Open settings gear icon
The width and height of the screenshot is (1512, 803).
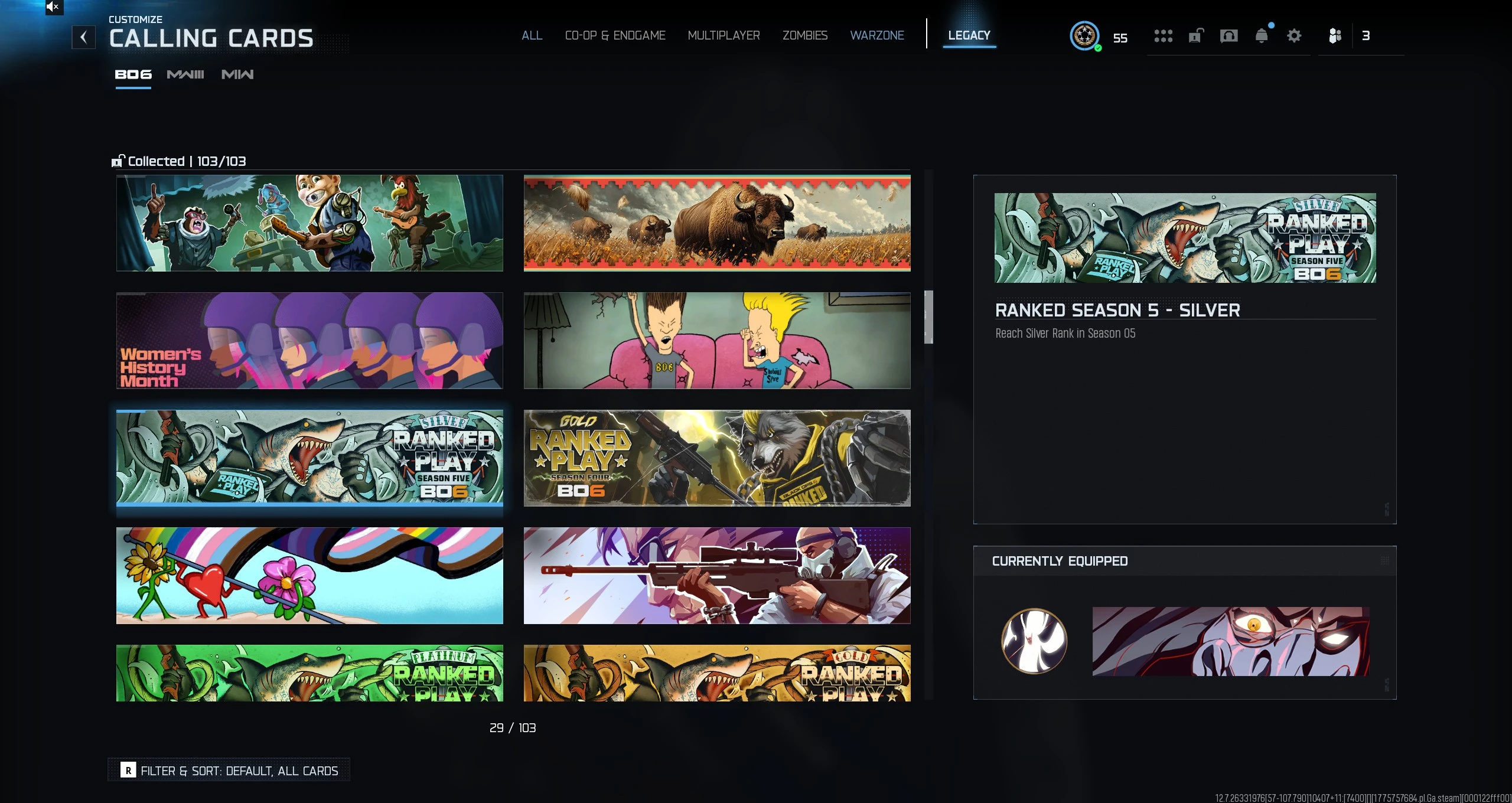tap(1294, 36)
